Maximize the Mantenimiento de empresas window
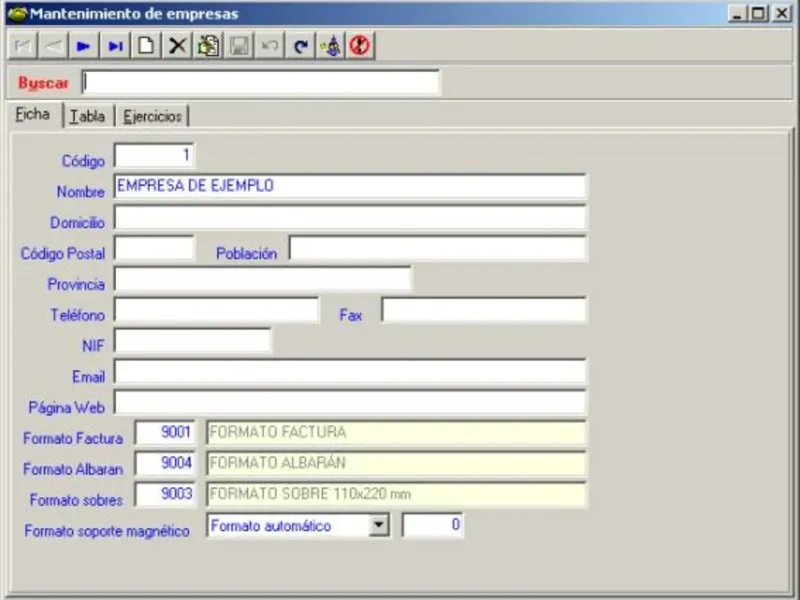 758,14
